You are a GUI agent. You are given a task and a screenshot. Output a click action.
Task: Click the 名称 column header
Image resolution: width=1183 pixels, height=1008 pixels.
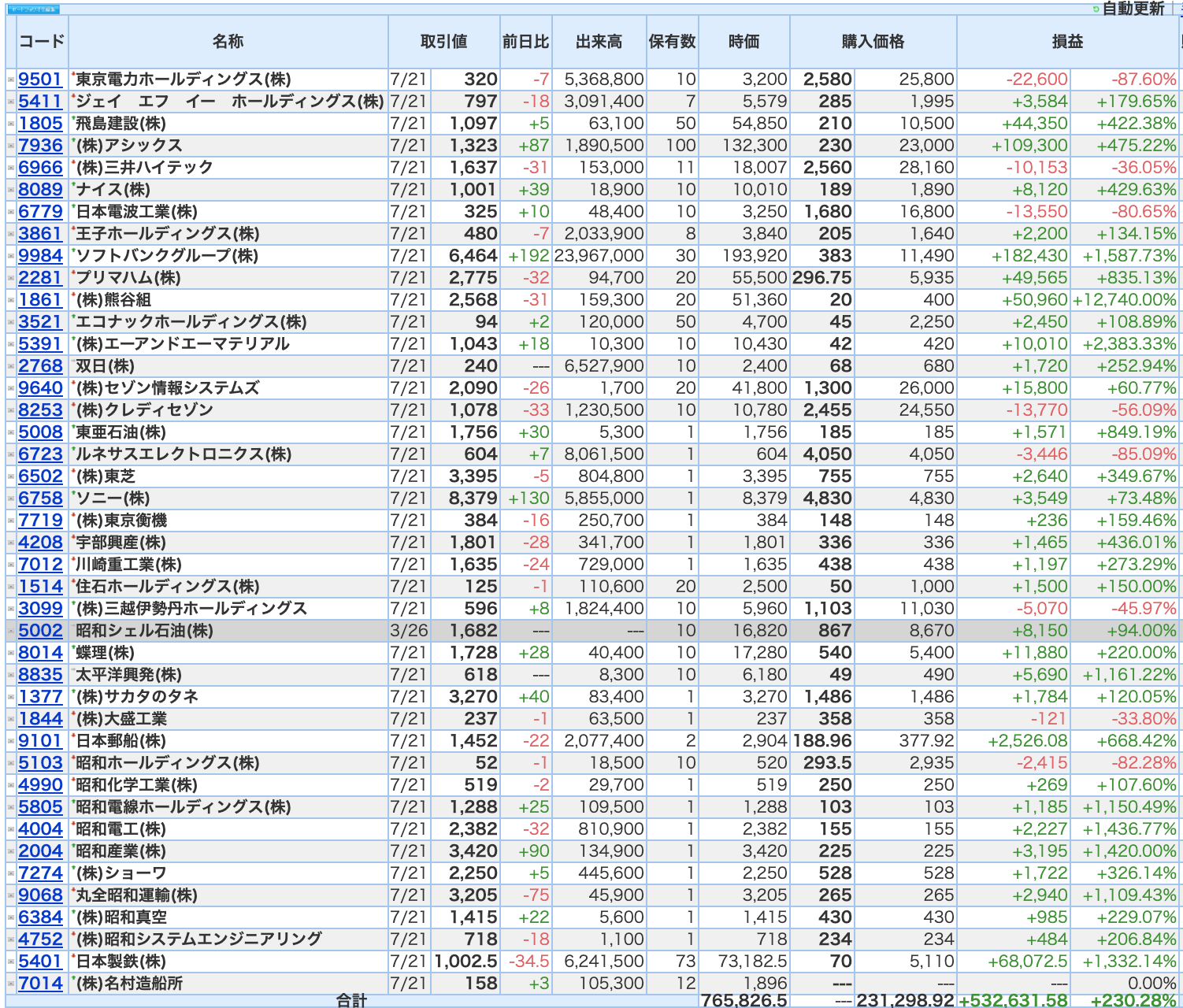[x=228, y=42]
